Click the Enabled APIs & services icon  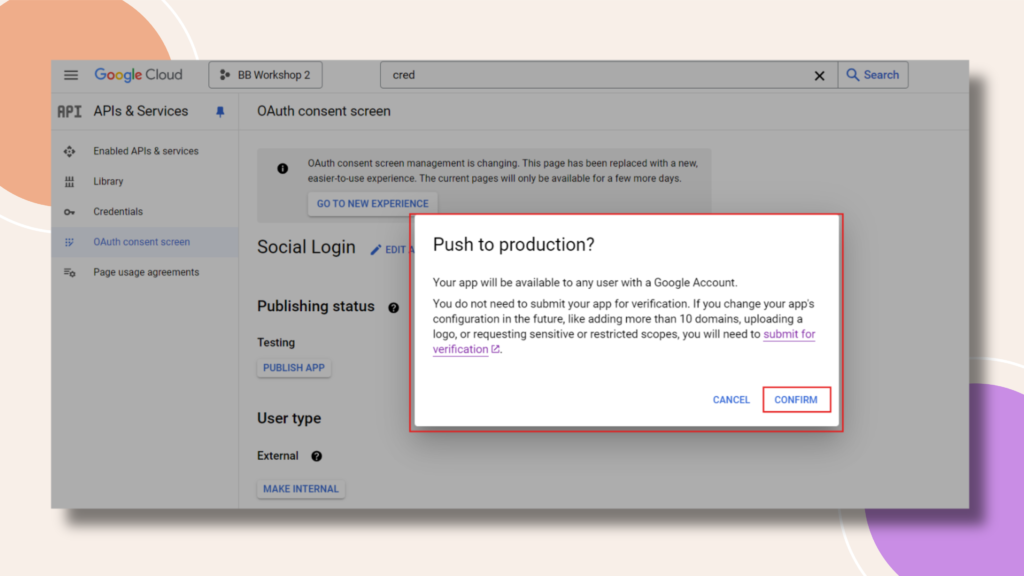[x=69, y=152]
